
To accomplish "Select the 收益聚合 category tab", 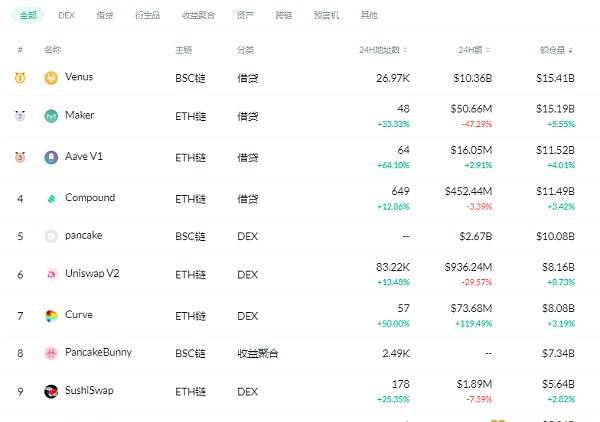I will [x=198, y=15].
